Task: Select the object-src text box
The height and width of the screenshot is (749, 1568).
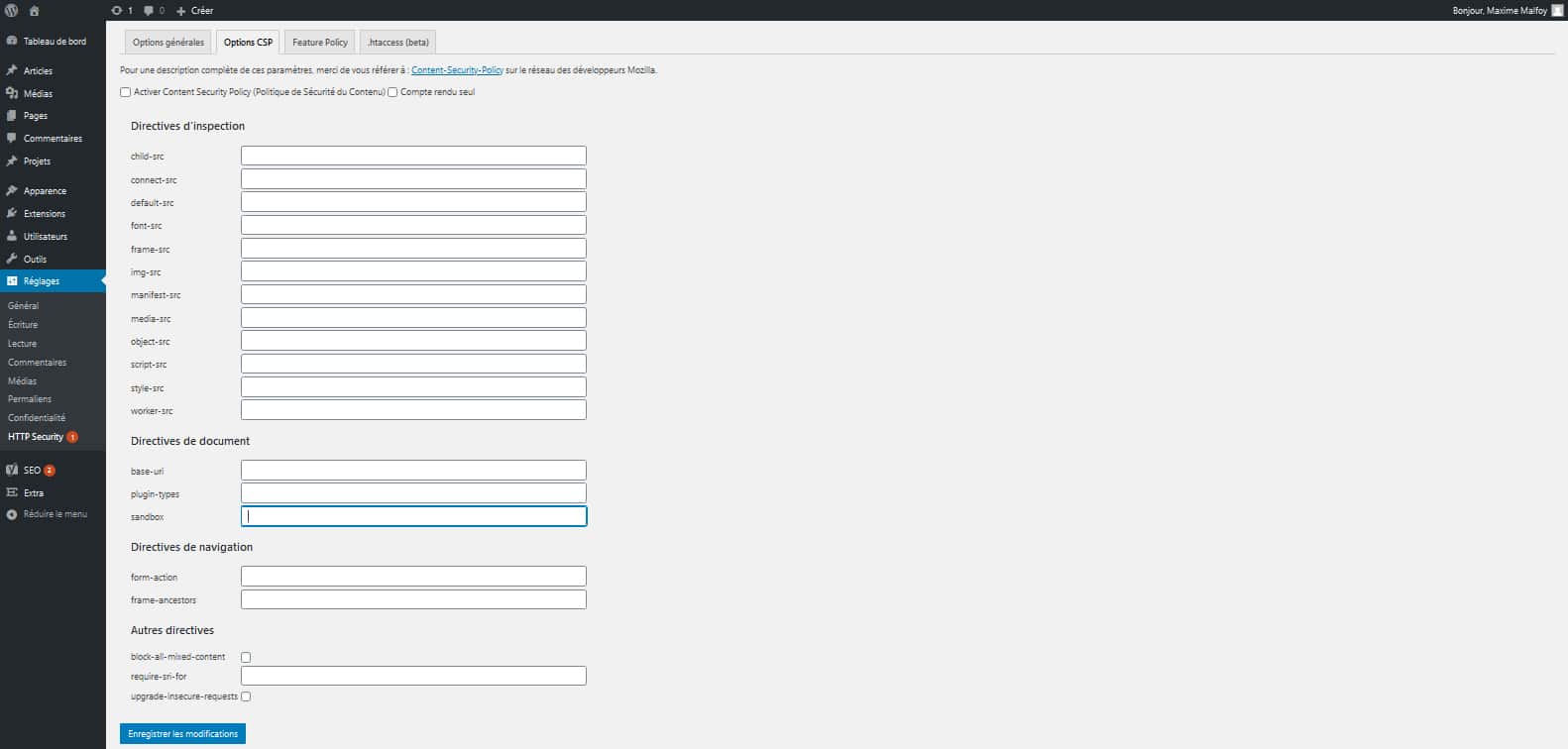Action: pos(413,341)
